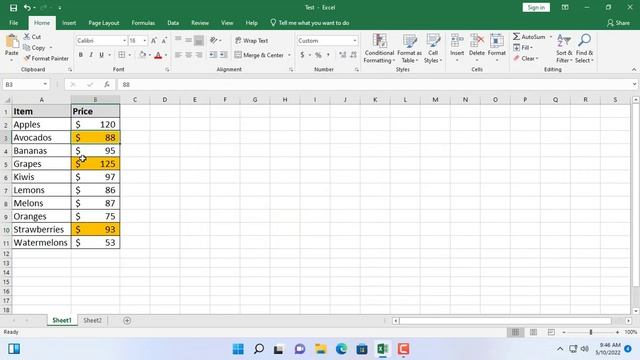Apply Percent Style format
The image size is (640, 360).
coord(318,55)
